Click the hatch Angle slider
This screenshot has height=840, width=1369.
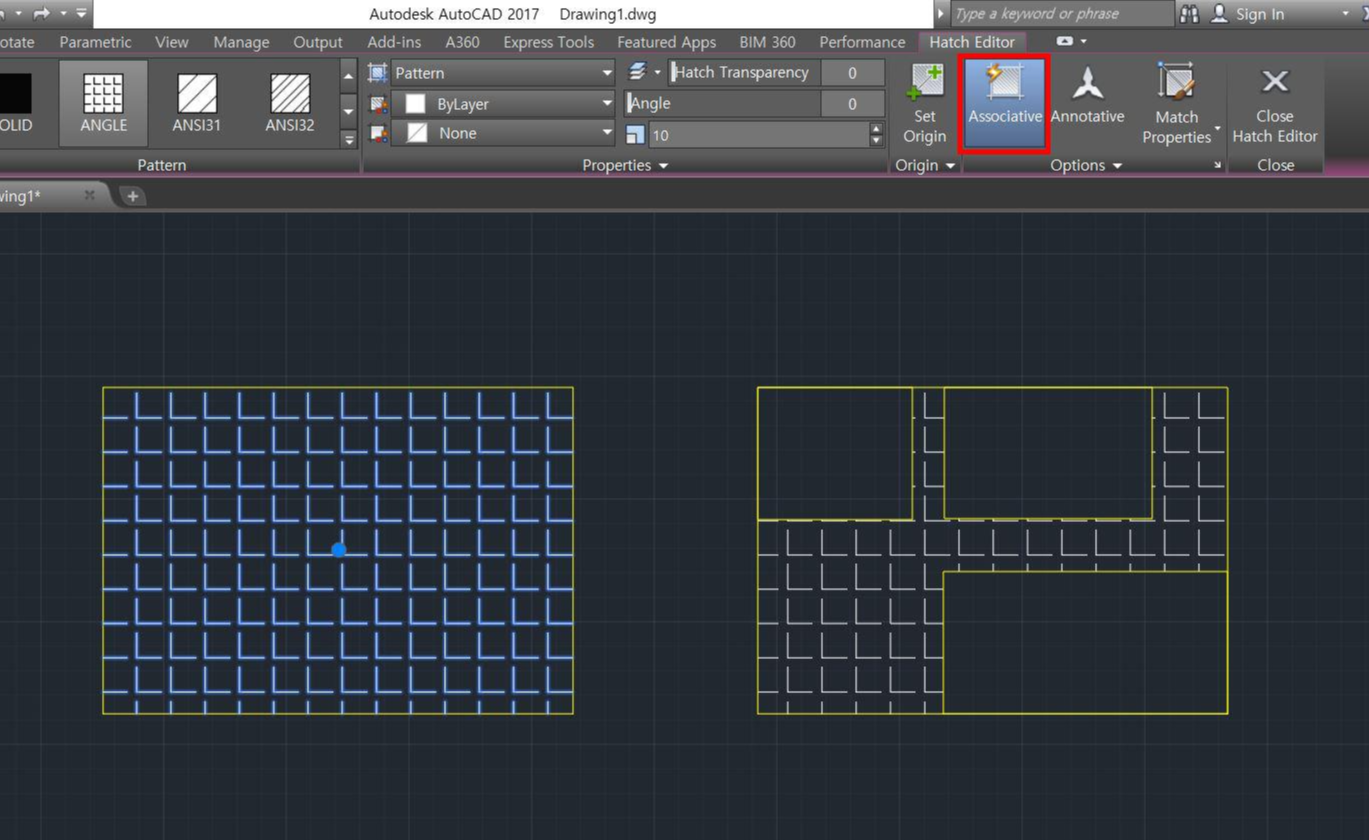722,103
